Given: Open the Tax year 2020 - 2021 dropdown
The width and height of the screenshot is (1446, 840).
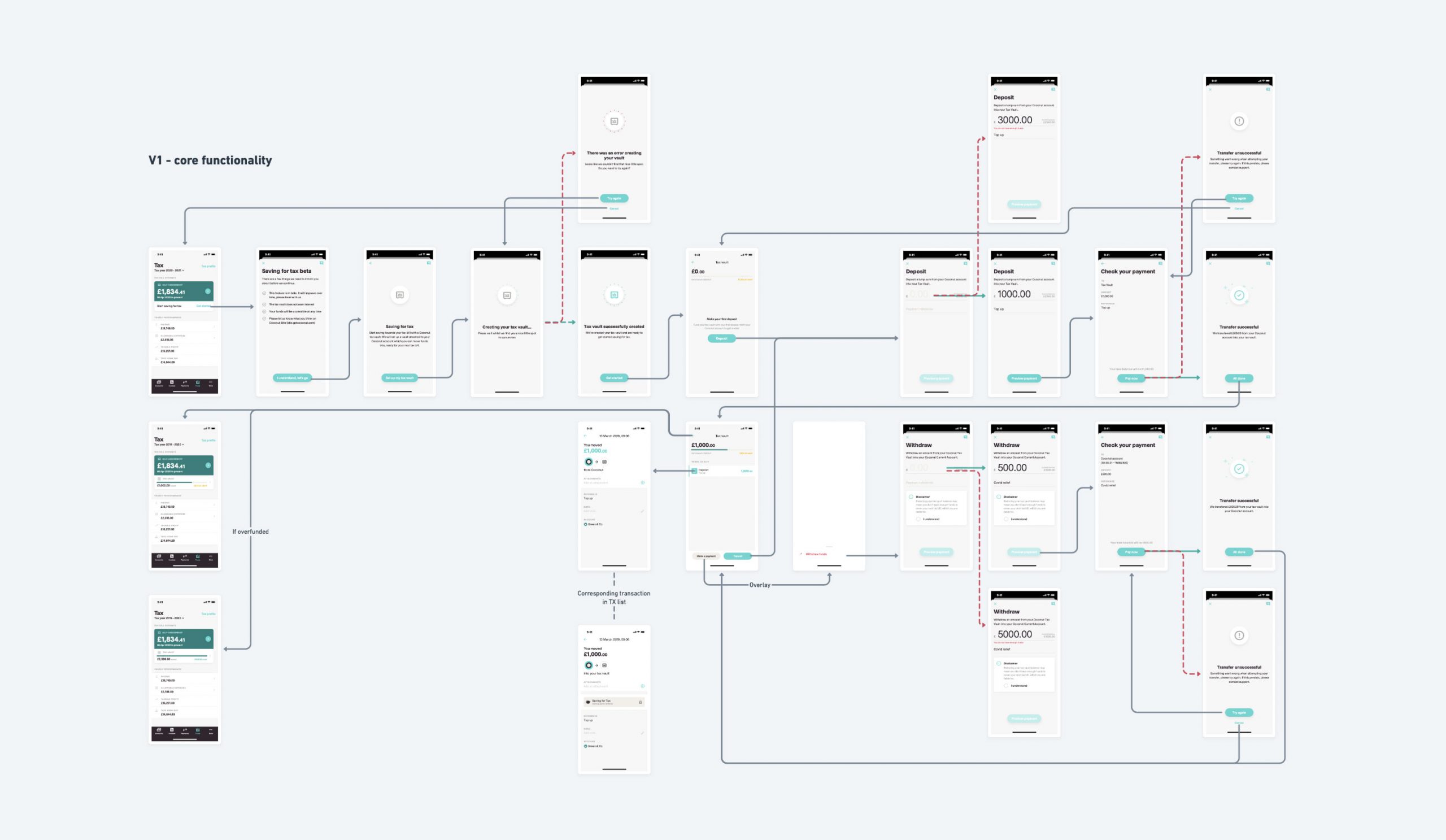Looking at the screenshot, I should pos(169,270).
